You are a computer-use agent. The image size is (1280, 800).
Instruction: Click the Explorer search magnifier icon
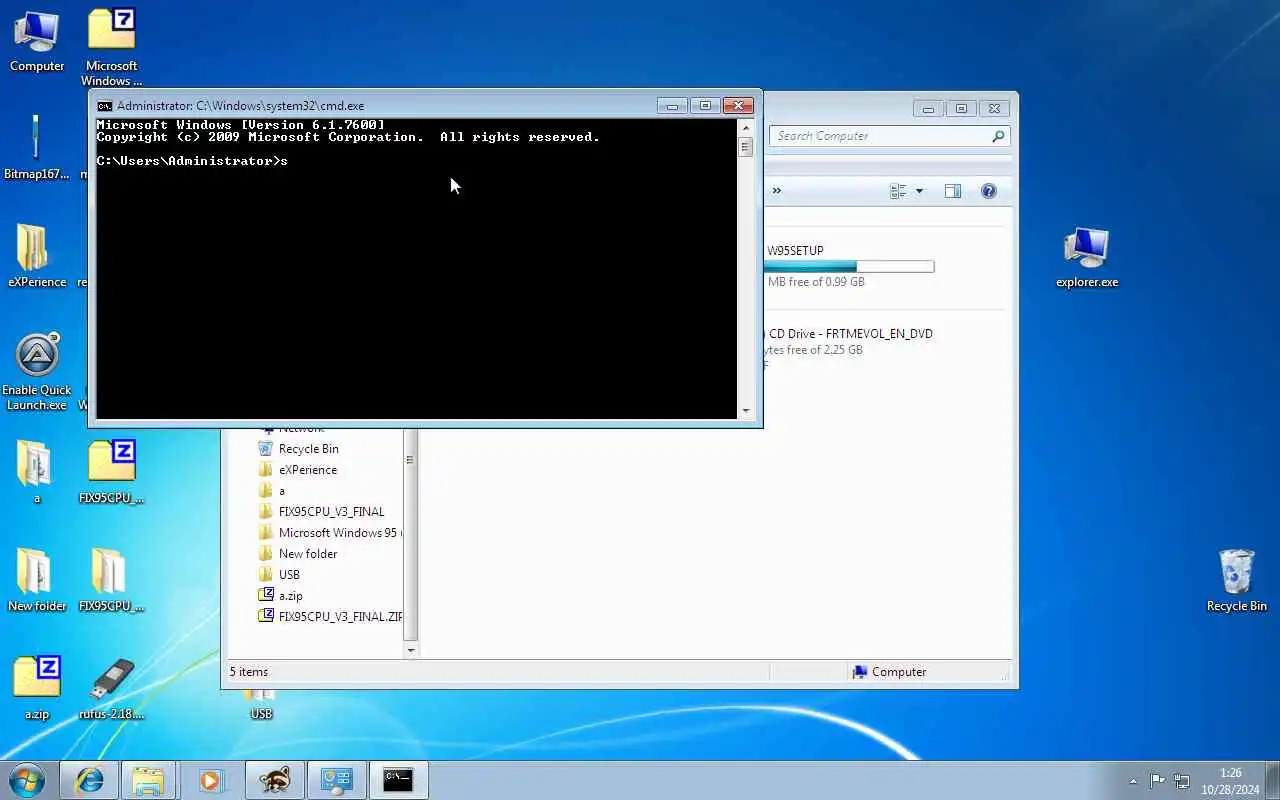tap(998, 136)
